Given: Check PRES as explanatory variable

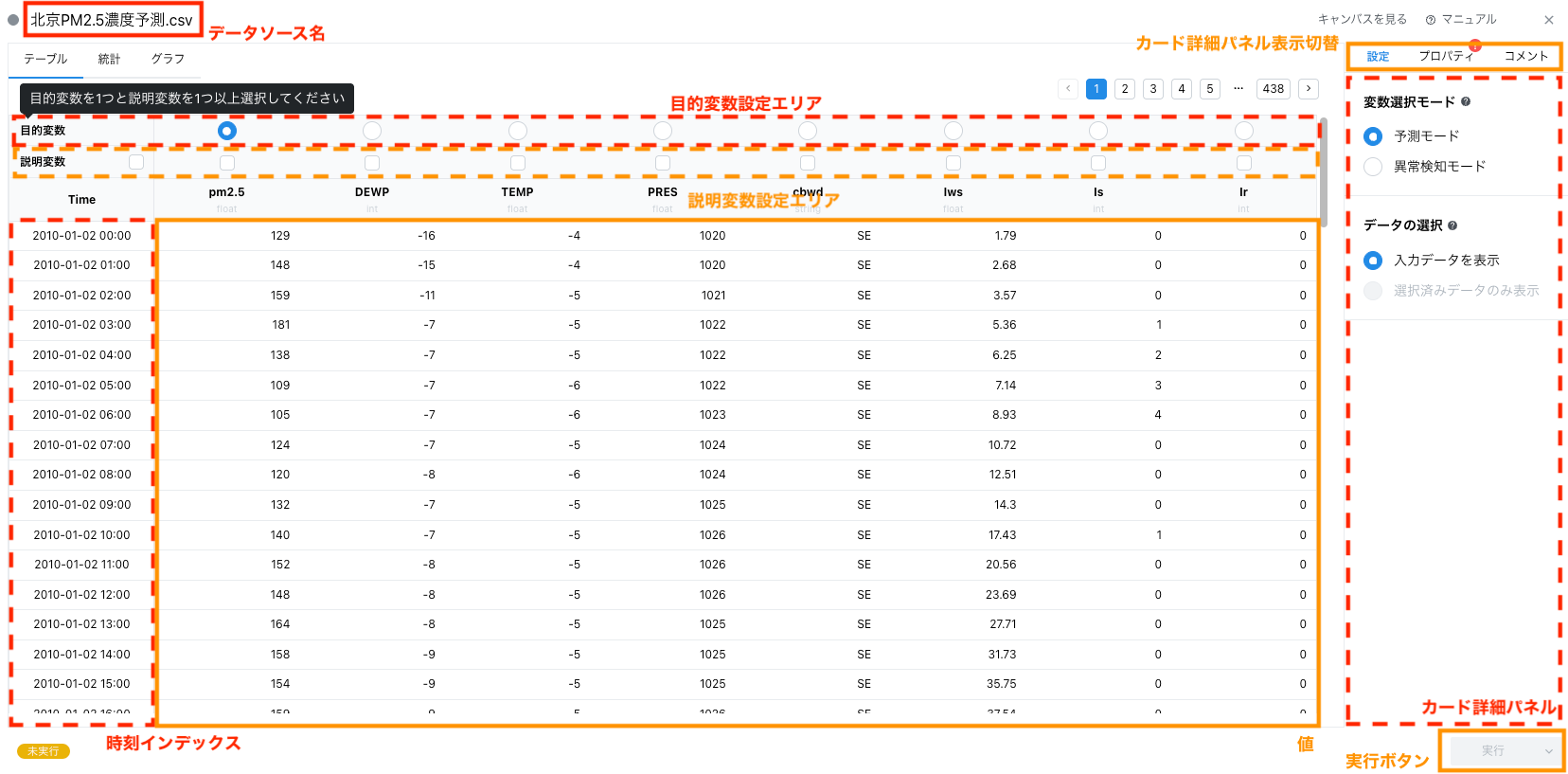Looking at the screenshot, I should tap(663, 163).
